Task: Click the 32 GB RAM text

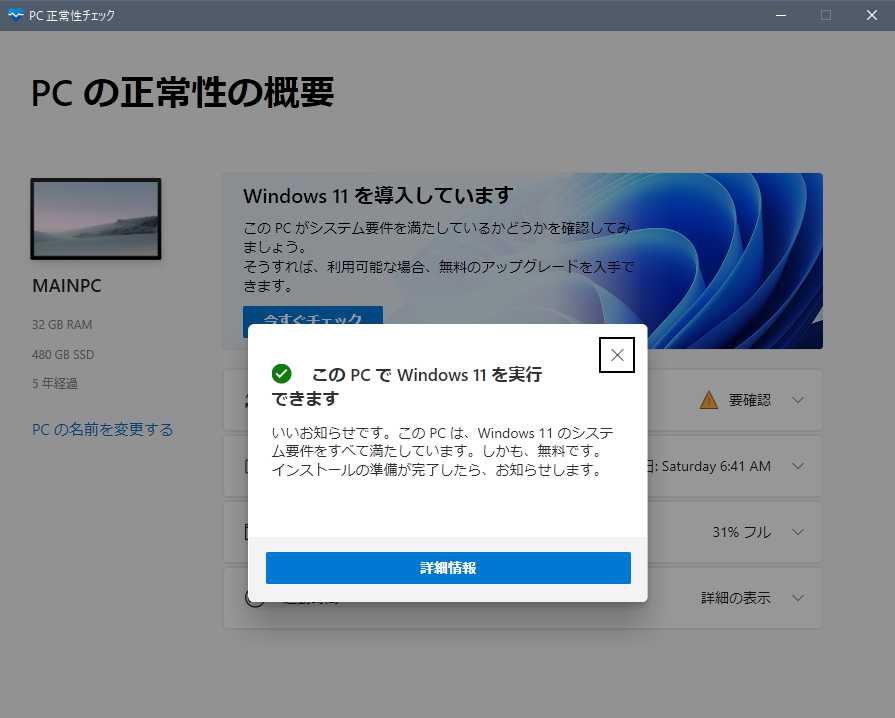Action: tap(62, 325)
